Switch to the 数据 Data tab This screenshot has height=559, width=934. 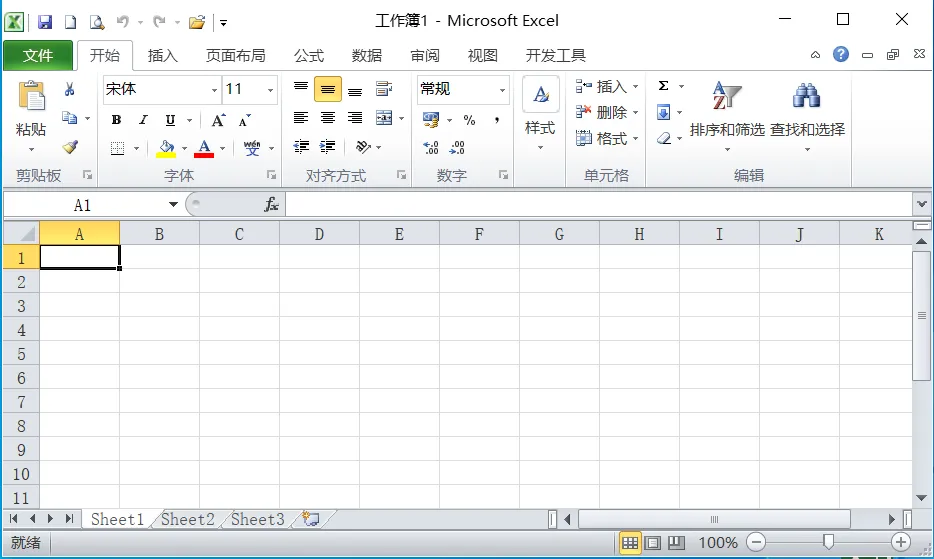366,55
